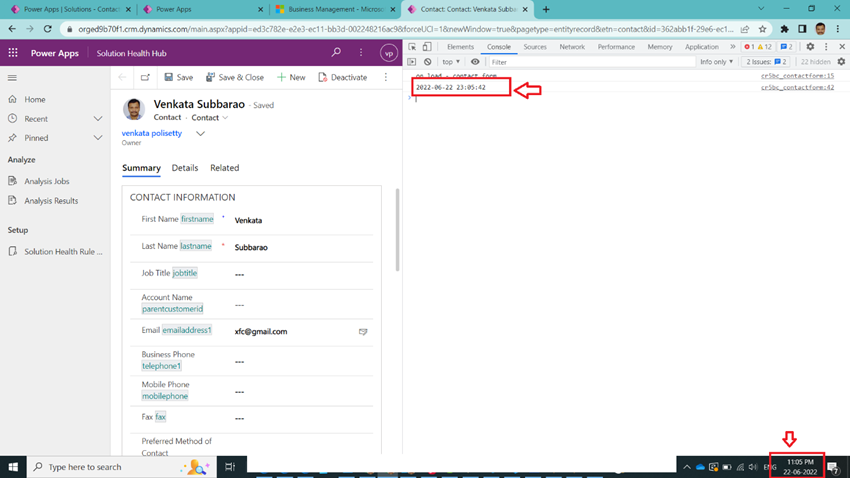Switch to Business Management browser tab
850x478 pixels.
click(x=336, y=9)
